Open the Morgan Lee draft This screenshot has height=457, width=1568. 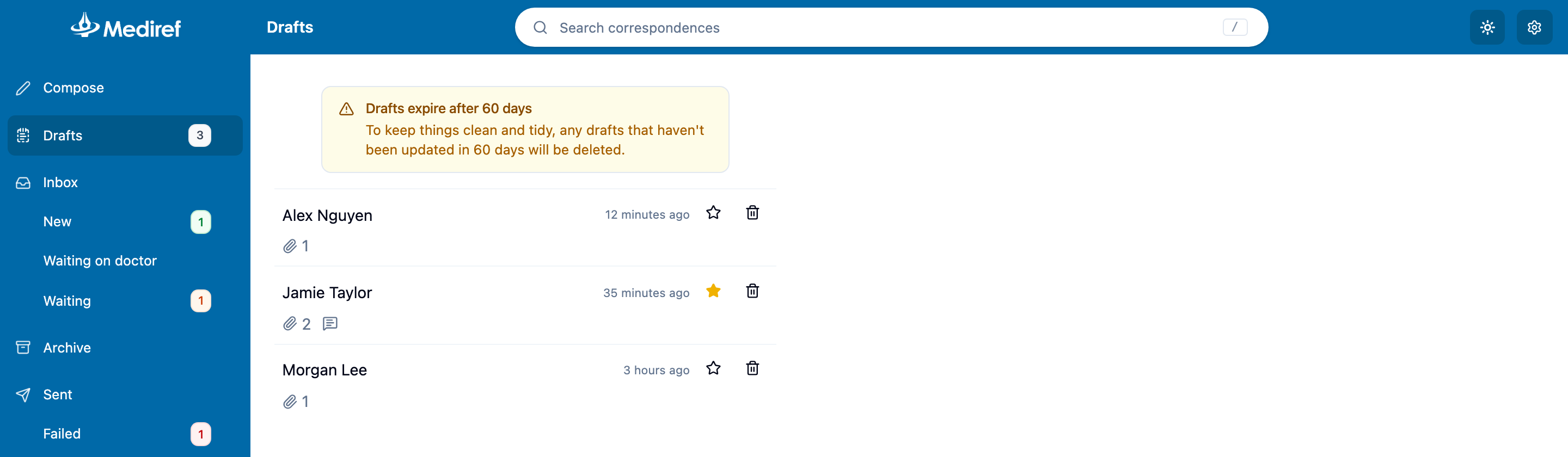[525, 384]
